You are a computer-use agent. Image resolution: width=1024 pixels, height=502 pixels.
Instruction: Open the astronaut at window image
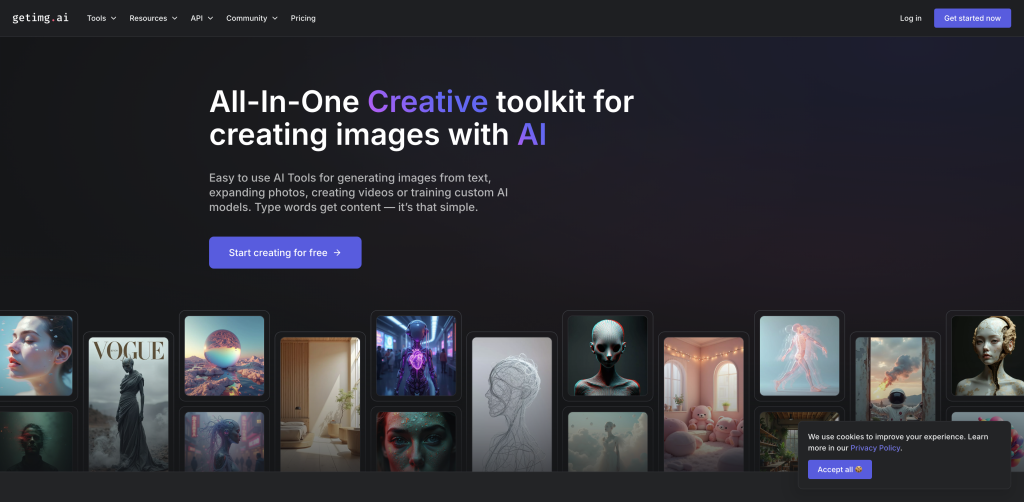(x=895, y=379)
